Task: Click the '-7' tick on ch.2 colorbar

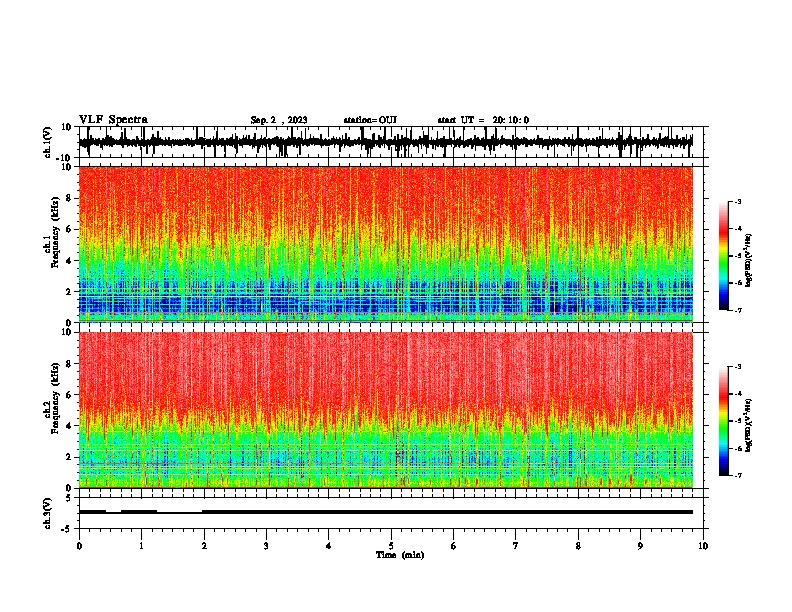Action: tap(737, 476)
